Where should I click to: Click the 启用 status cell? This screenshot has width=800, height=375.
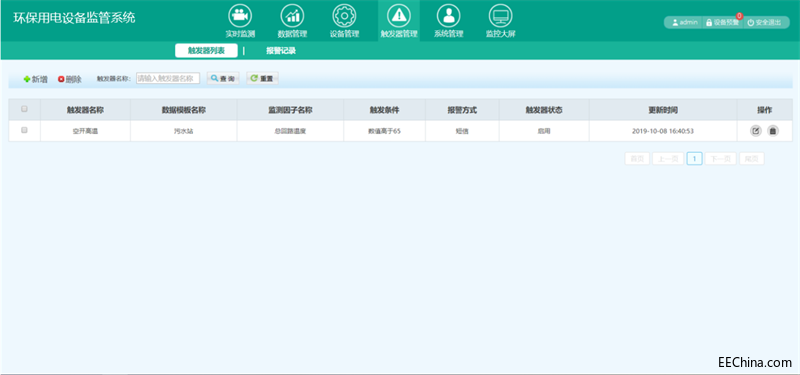tap(544, 131)
